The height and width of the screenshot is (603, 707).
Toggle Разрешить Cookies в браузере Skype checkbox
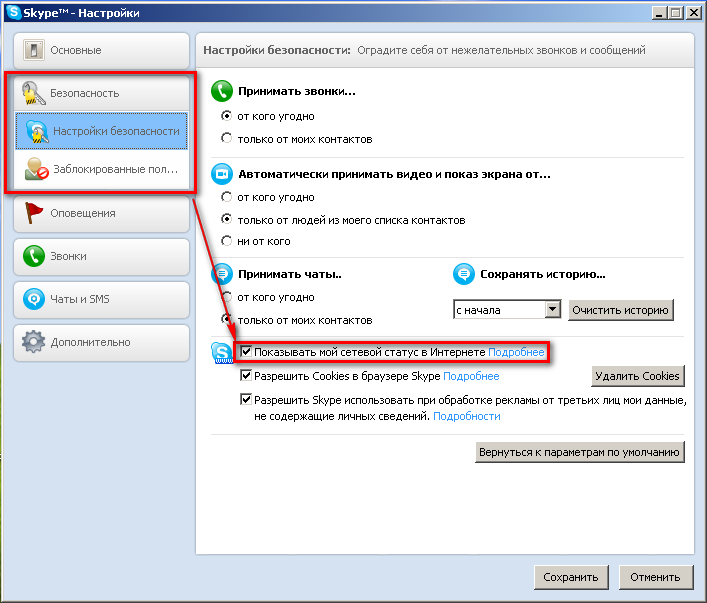tap(246, 375)
